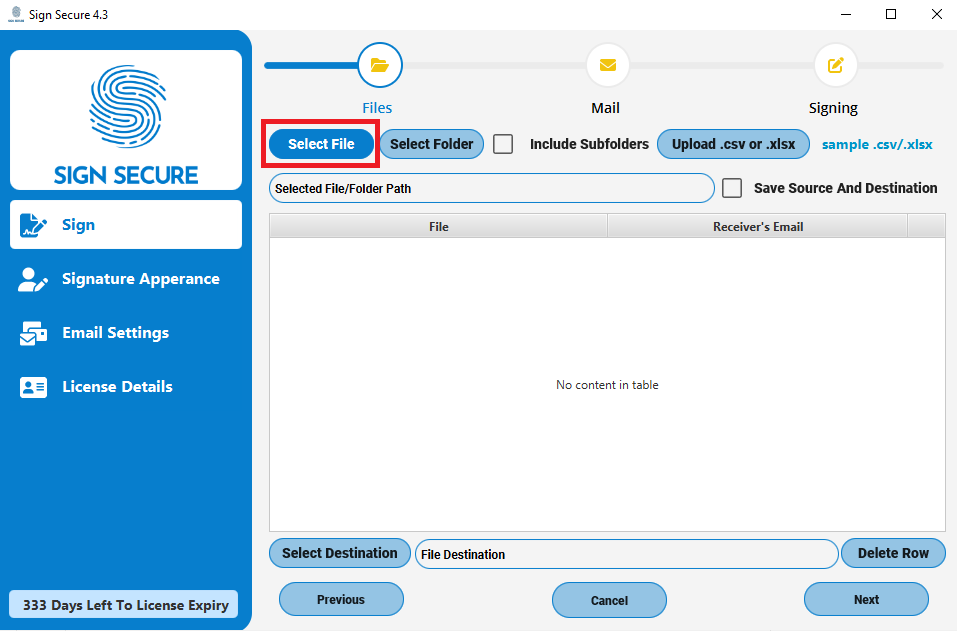The width and height of the screenshot is (957, 631).
Task: Tick the Save Source And Destination checkbox
Action: pyautogui.click(x=732, y=188)
